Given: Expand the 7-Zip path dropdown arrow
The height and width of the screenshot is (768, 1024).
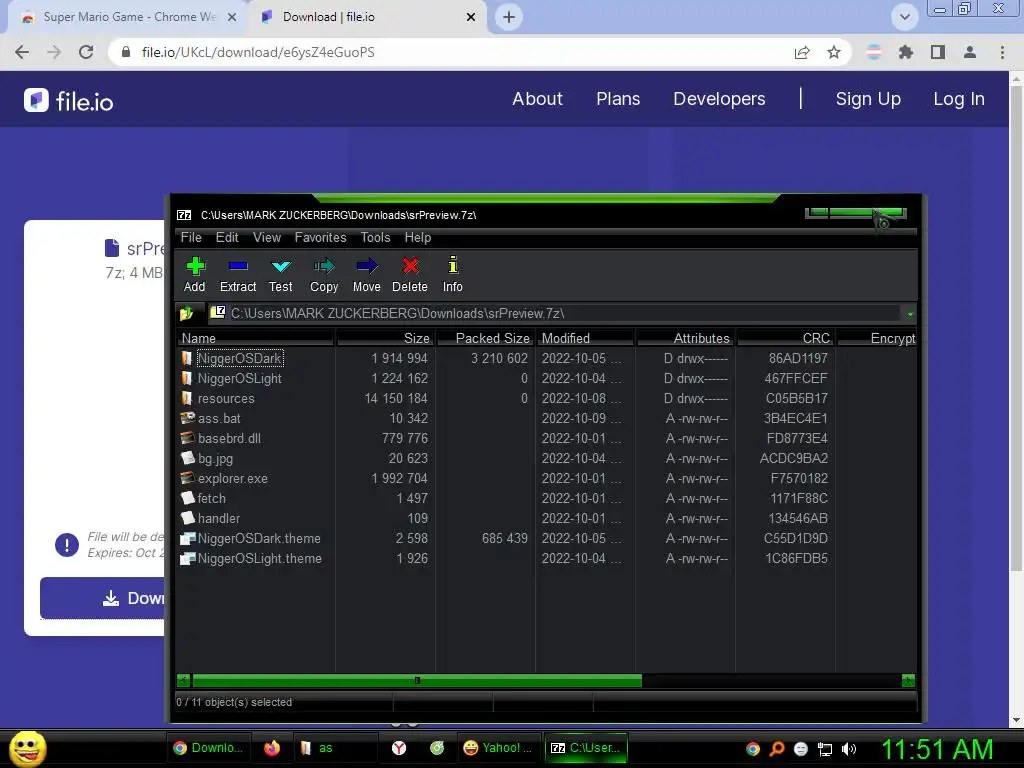Looking at the screenshot, I should tap(910, 314).
